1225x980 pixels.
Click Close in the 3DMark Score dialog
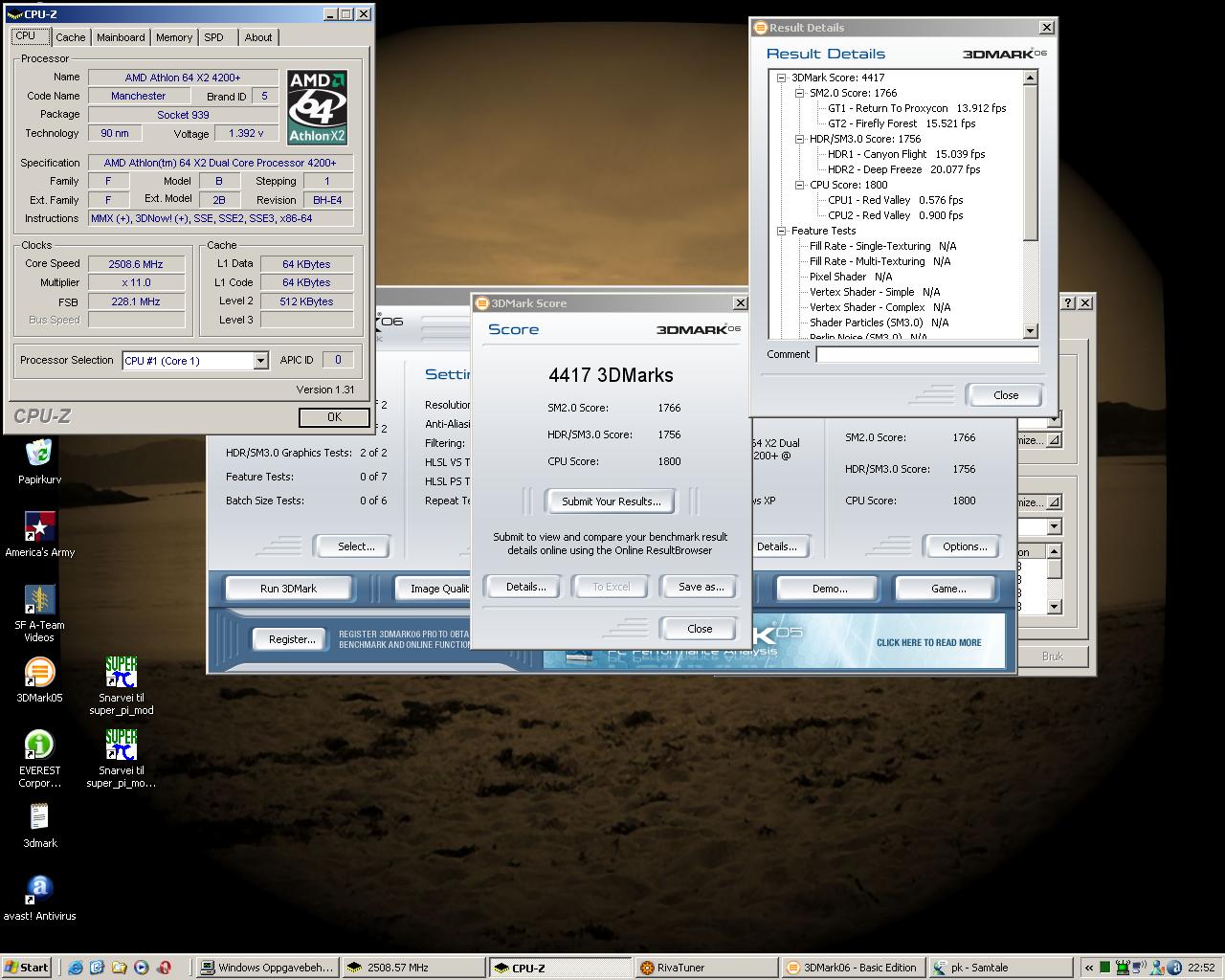(700, 629)
